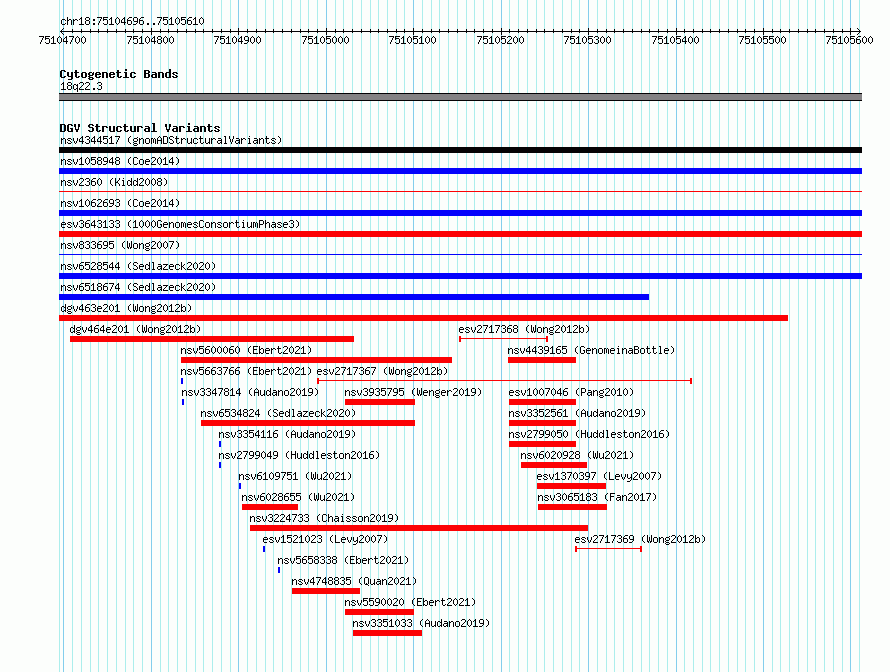Click the red nsv5600060 bar
Image resolution: width=890 pixels, height=672 pixels.
point(316,360)
